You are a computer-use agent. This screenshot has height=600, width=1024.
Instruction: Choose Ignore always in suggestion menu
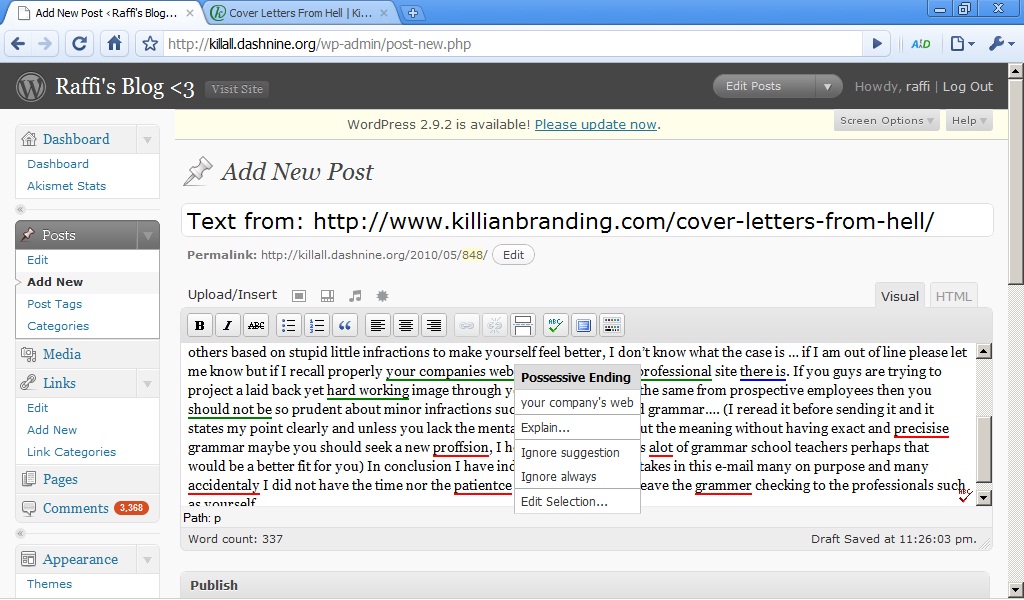558,477
